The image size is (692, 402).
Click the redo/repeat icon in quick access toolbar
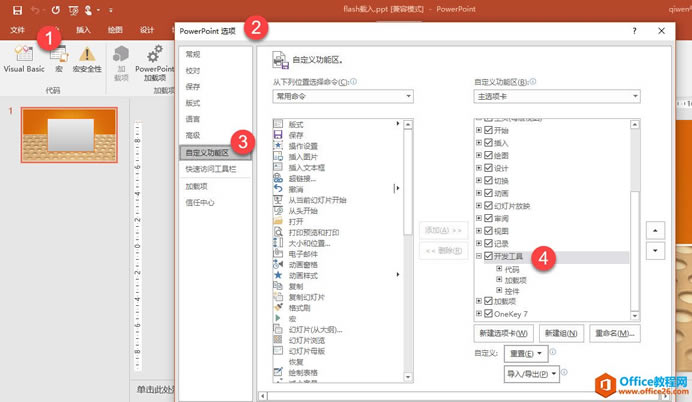pyautogui.click(x=56, y=10)
